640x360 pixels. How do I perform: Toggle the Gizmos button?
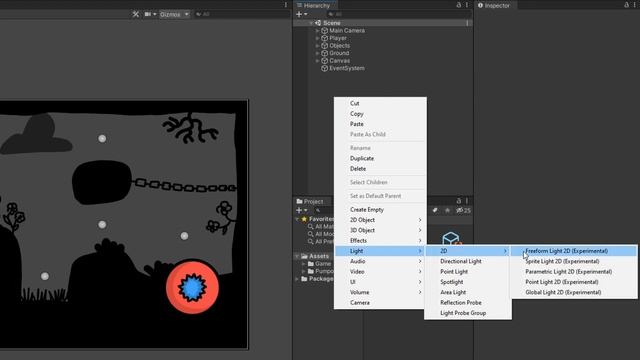pyautogui.click(x=170, y=14)
